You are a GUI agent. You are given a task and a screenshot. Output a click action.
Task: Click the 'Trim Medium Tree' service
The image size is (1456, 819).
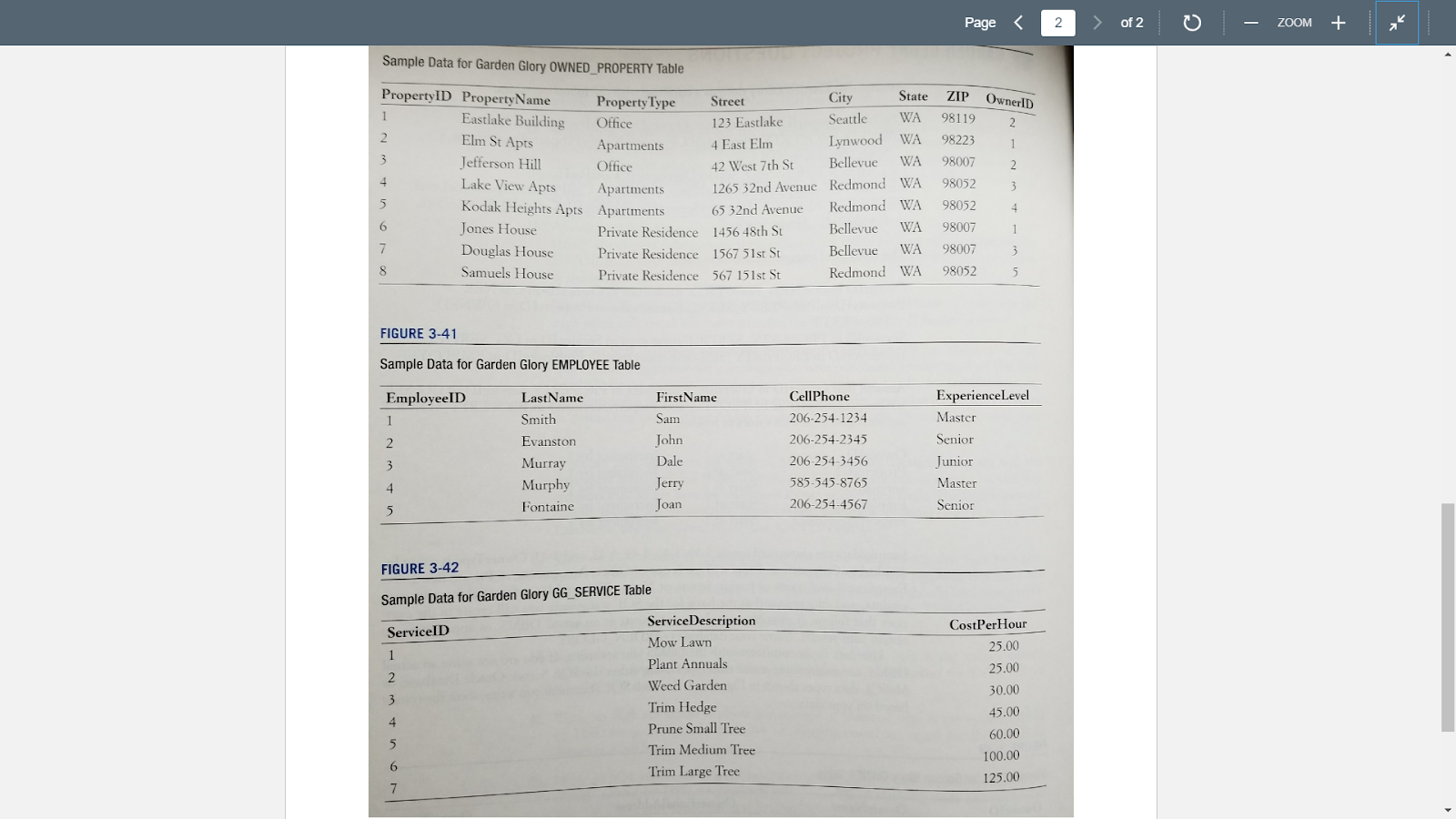(x=702, y=751)
